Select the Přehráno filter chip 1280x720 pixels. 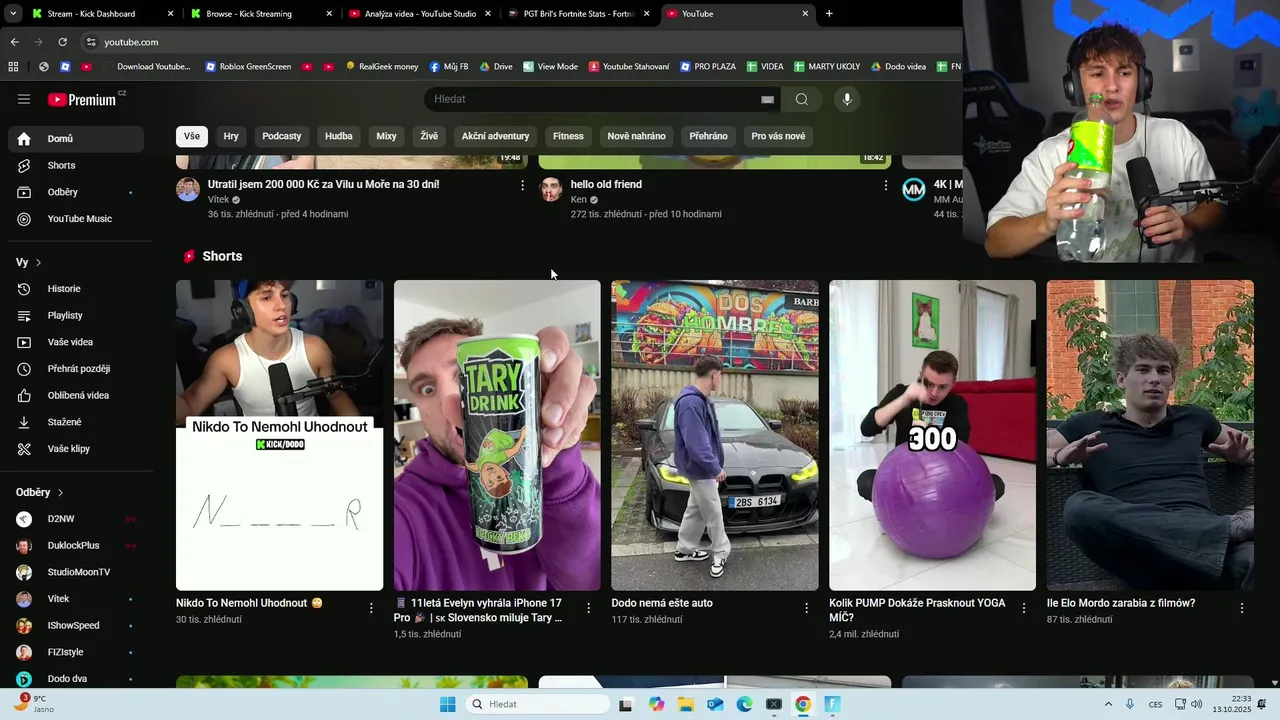[x=708, y=136]
